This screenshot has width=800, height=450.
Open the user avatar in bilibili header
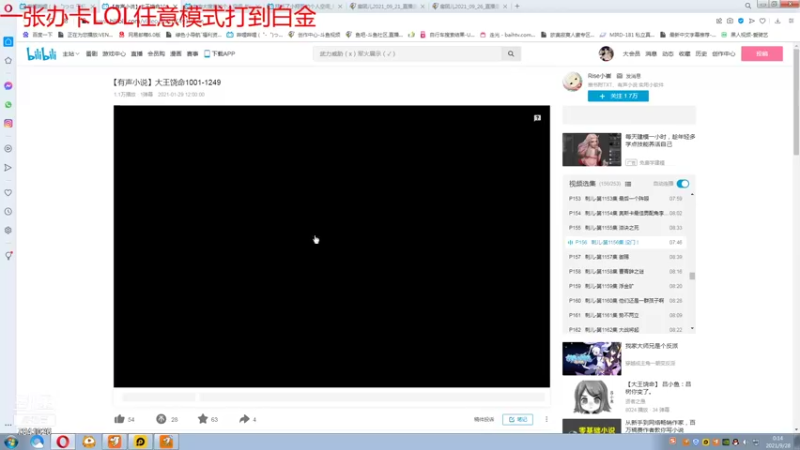606,54
